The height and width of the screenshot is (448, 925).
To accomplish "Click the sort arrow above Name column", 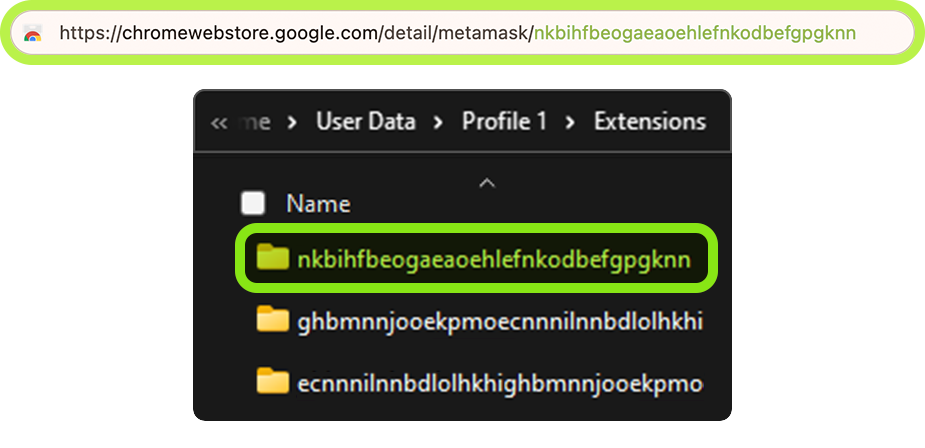I will click(x=486, y=183).
